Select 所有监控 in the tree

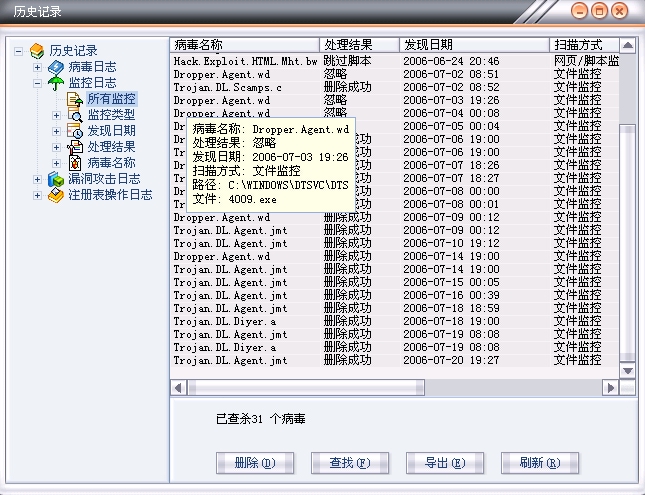point(111,99)
